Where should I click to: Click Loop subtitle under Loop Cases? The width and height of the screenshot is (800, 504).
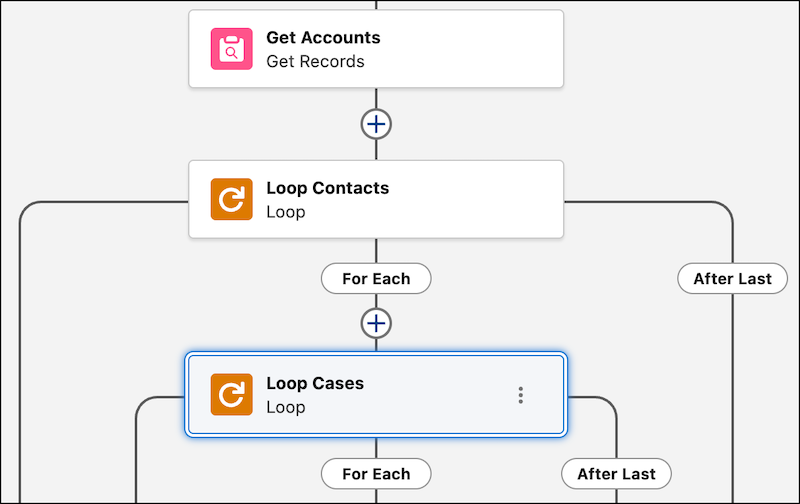[285, 407]
